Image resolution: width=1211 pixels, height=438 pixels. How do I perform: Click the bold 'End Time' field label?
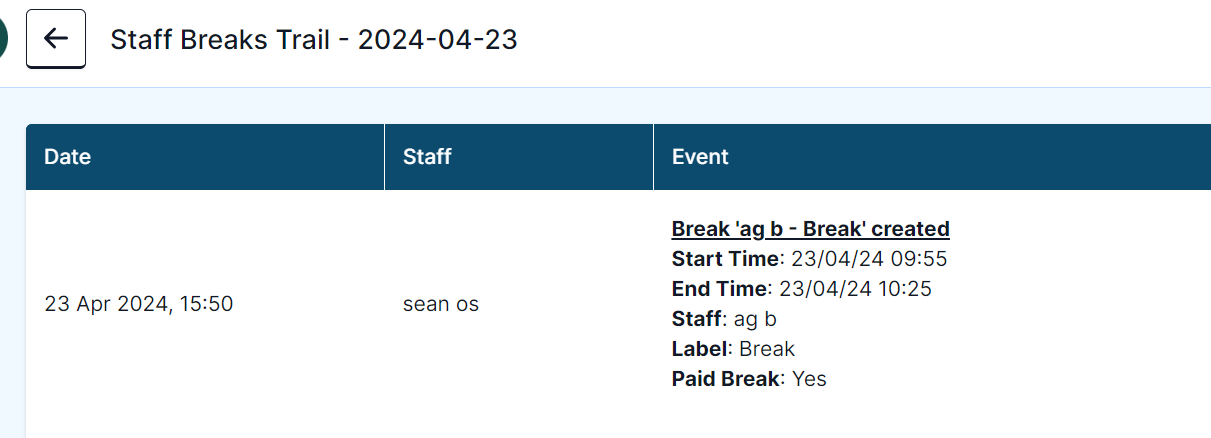click(720, 289)
